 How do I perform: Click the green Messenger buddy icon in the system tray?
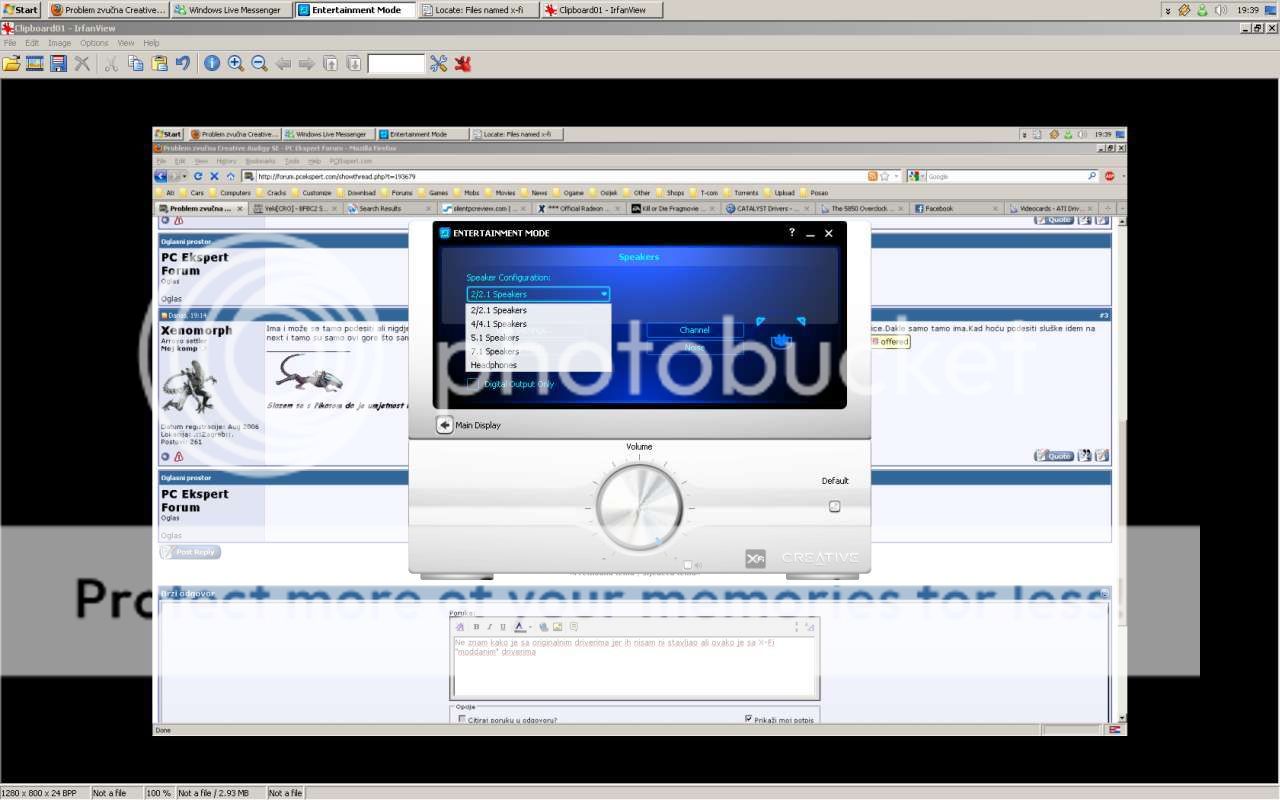click(x=1202, y=10)
